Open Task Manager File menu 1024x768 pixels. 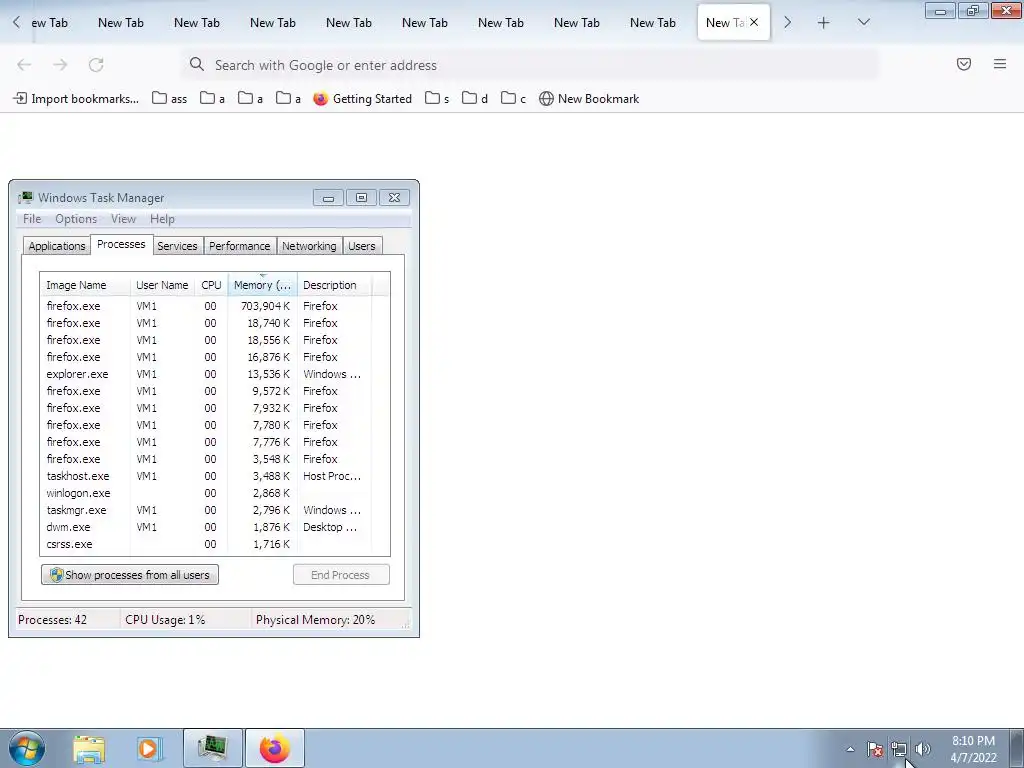32,219
